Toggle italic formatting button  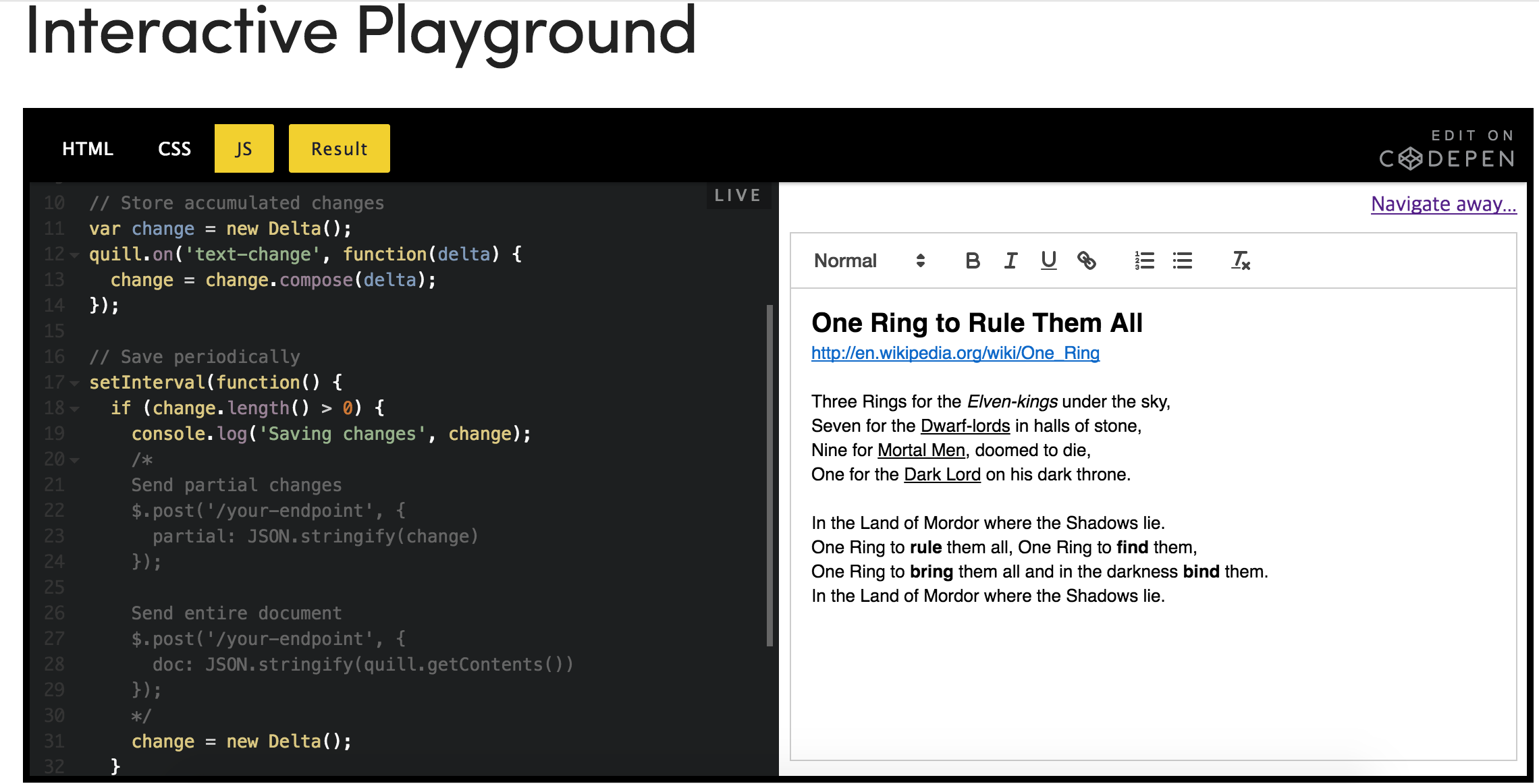[x=1010, y=260]
